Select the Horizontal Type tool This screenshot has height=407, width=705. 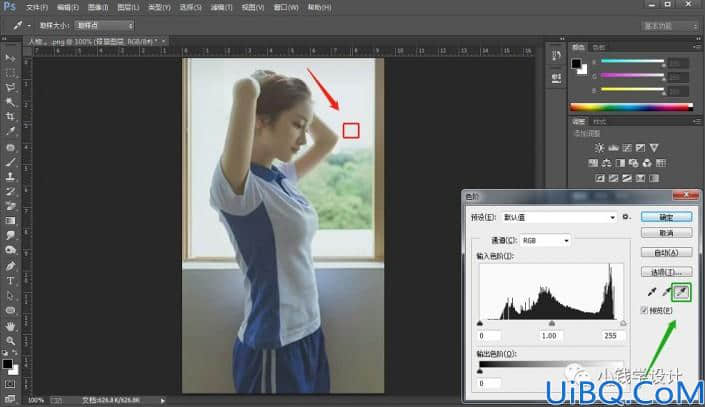[10, 281]
